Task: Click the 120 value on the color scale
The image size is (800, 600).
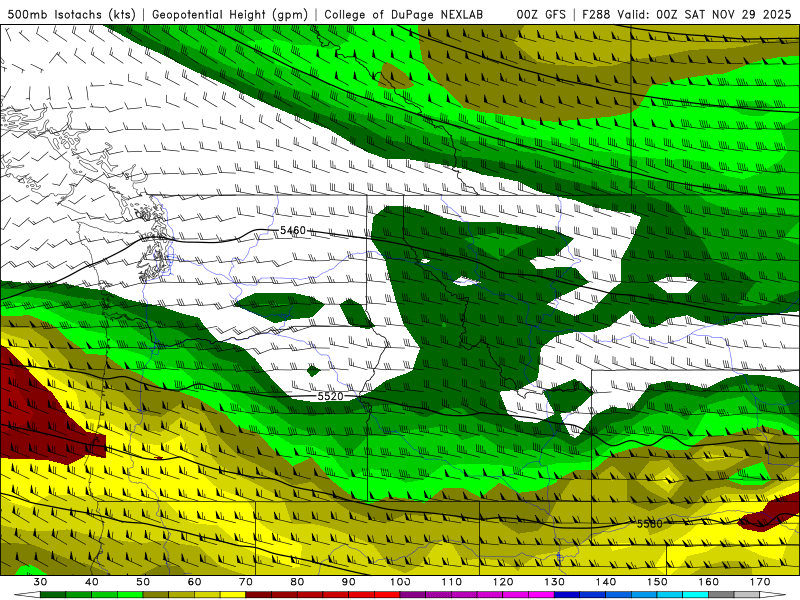Action: 503,582
